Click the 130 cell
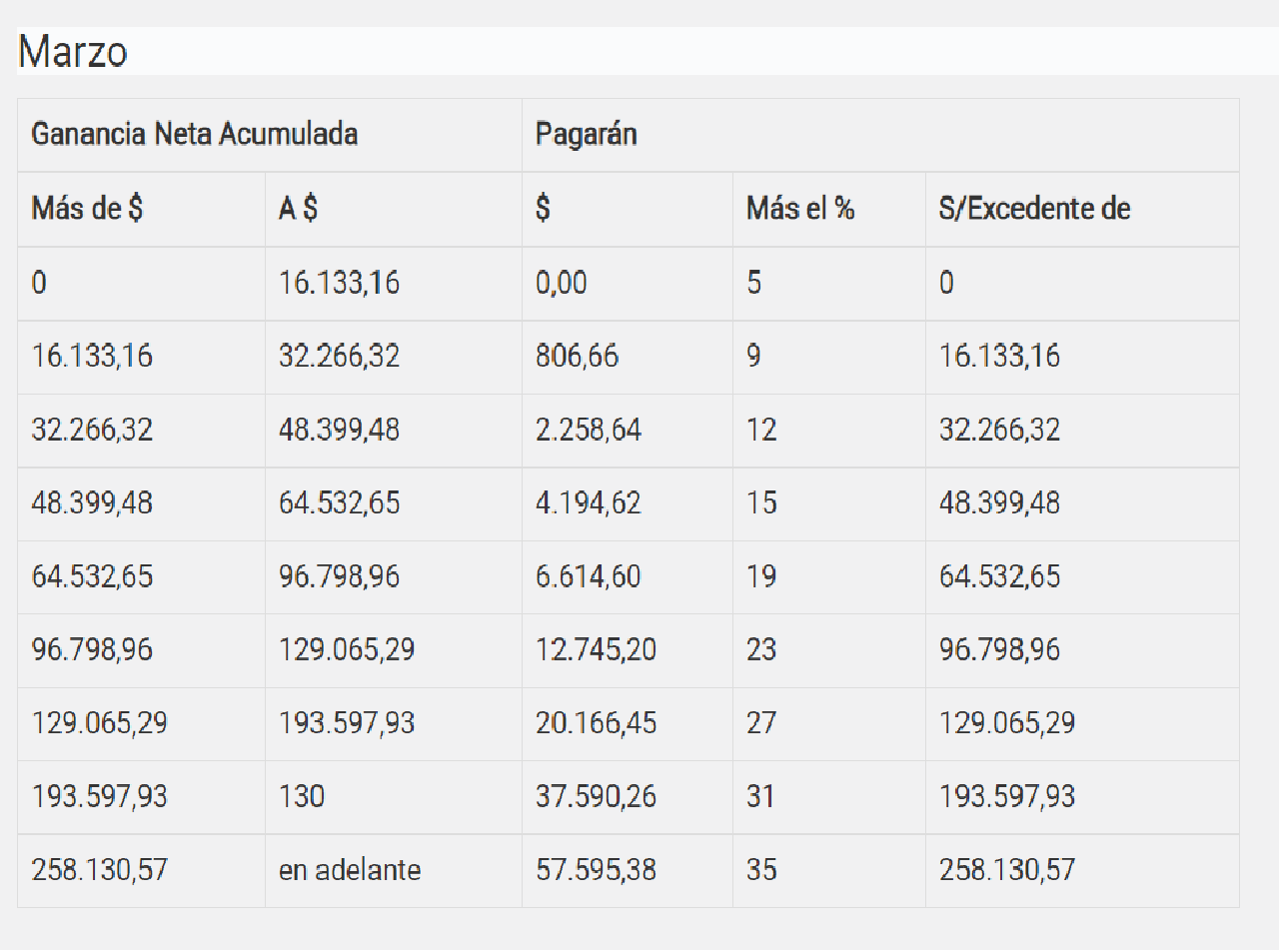The height and width of the screenshot is (952, 1279). coord(302,796)
